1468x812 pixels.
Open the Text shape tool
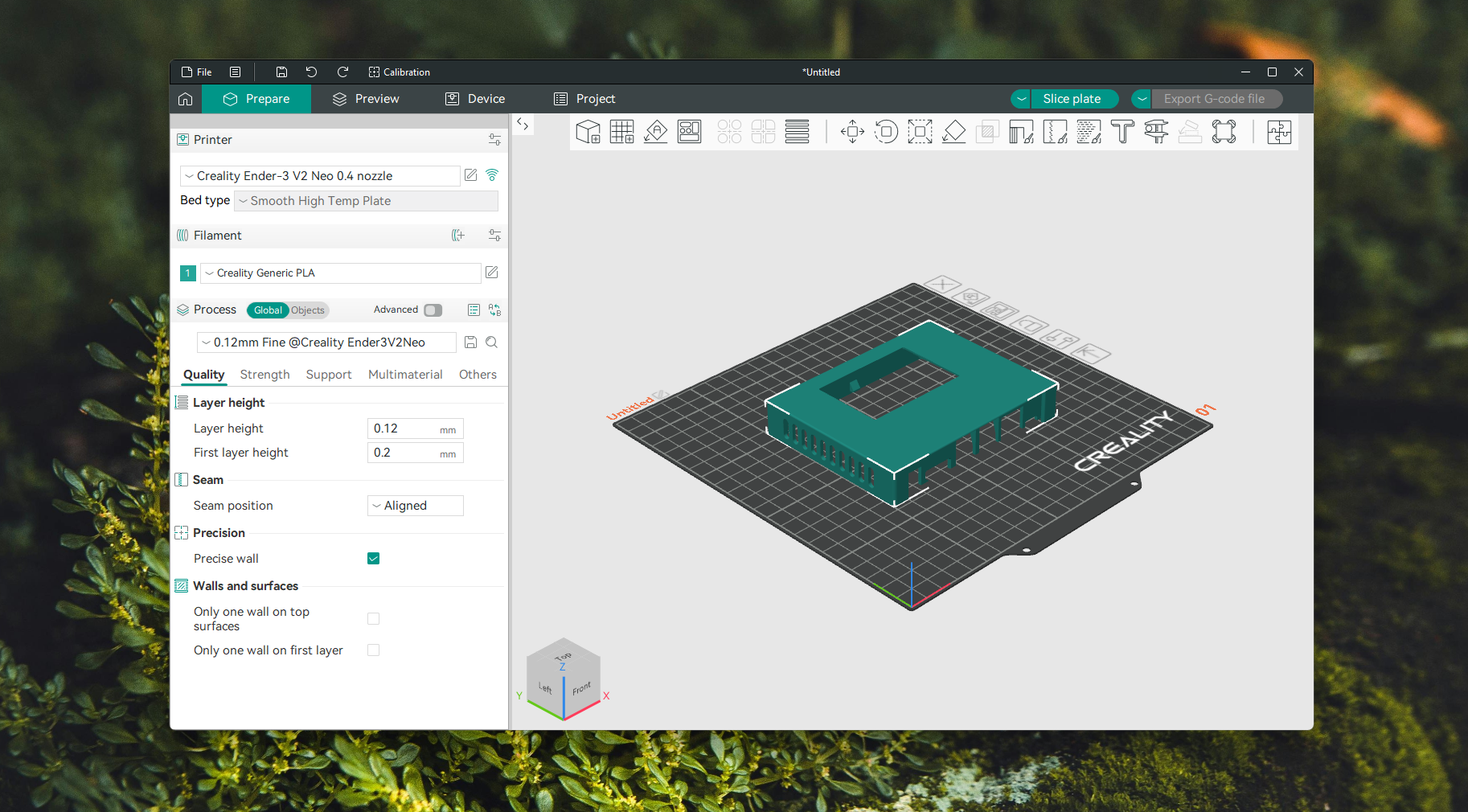(1122, 131)
